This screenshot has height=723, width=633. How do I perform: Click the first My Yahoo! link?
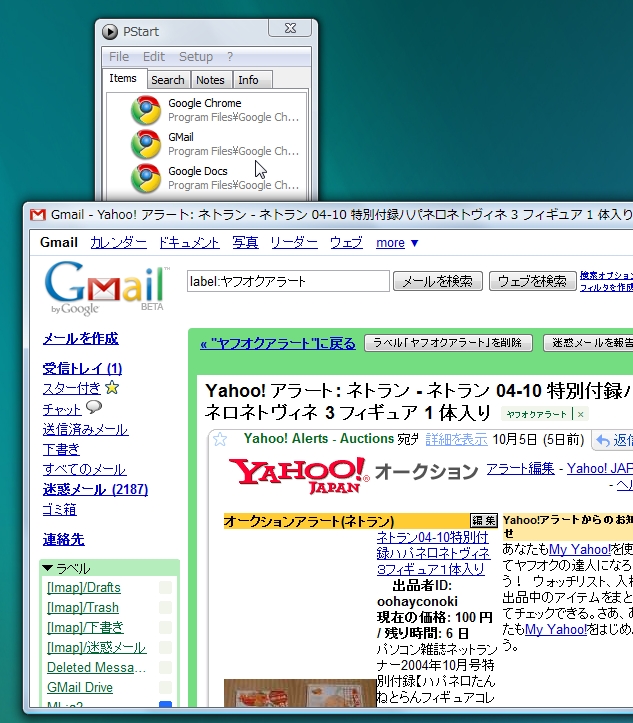coord(580,549)
